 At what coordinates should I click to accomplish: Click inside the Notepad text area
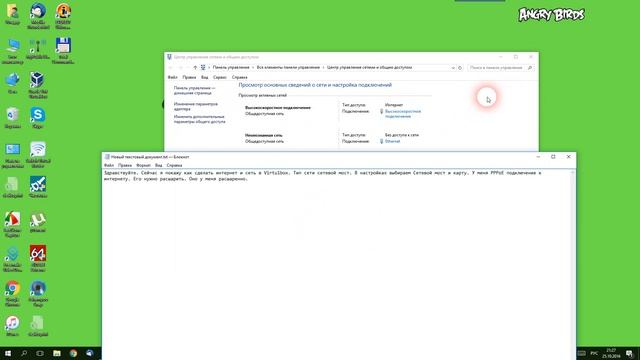point(337,265)
